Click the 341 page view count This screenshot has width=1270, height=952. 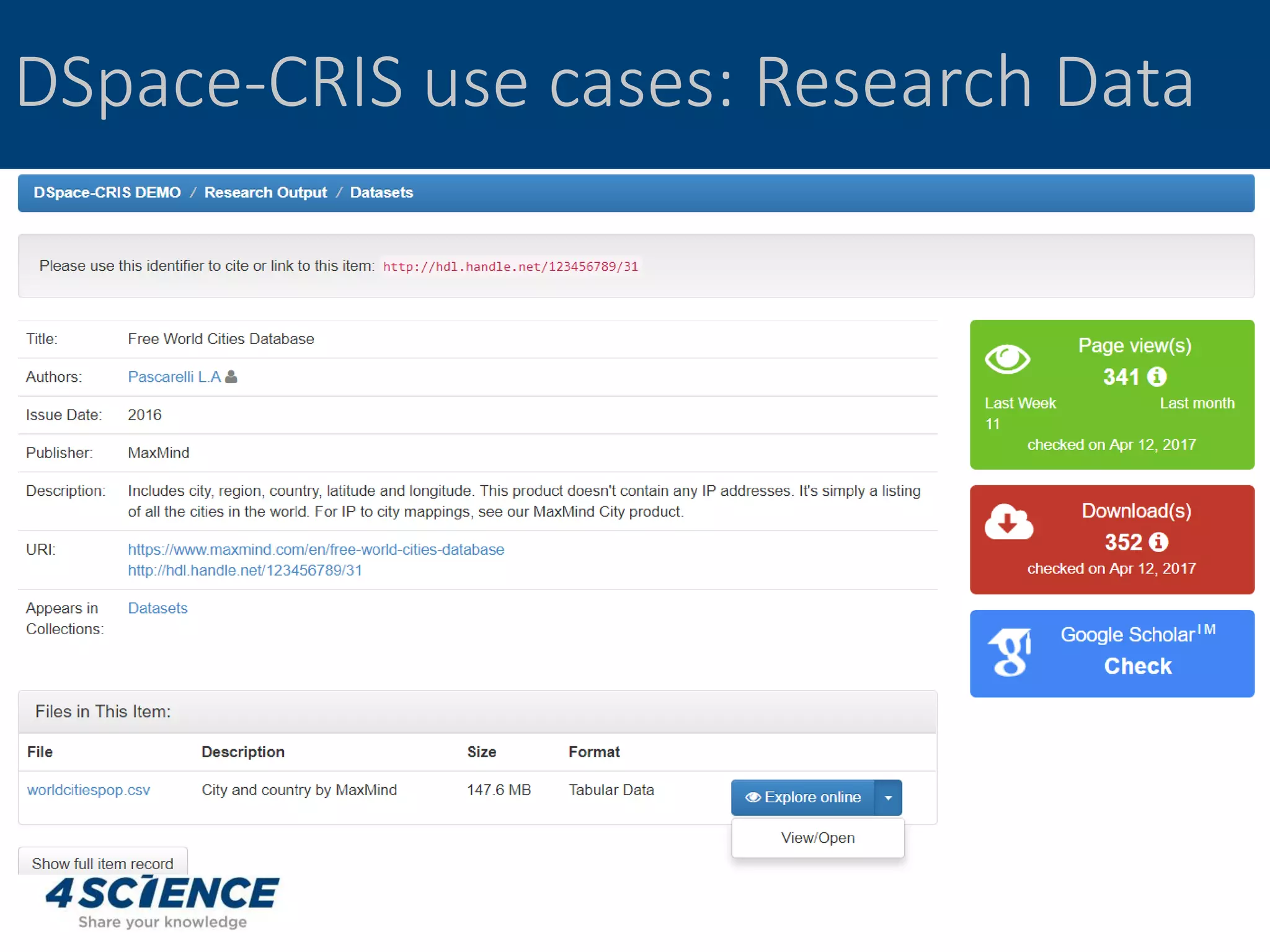(x=1121, y=377)
